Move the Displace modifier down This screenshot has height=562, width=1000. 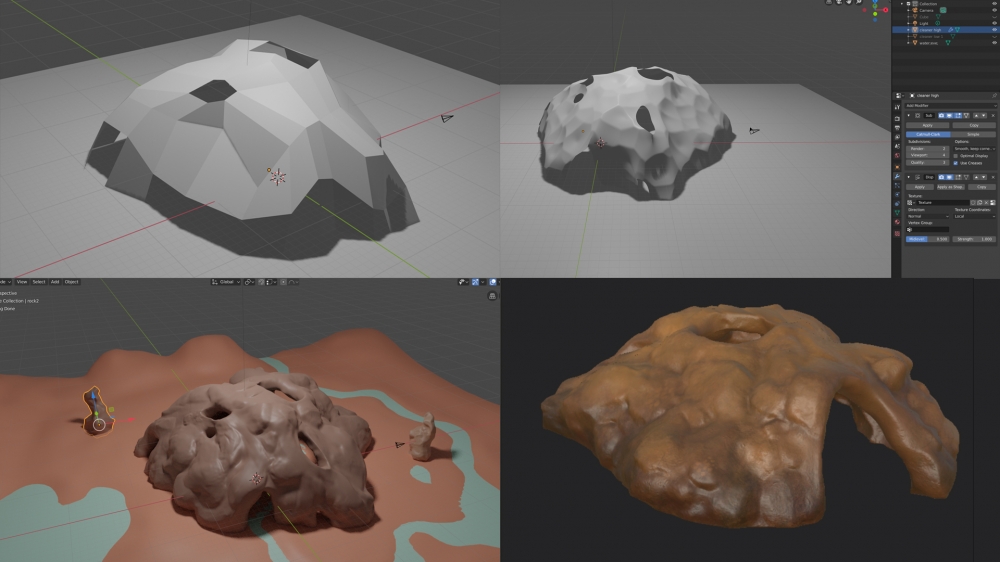point(986,177)
